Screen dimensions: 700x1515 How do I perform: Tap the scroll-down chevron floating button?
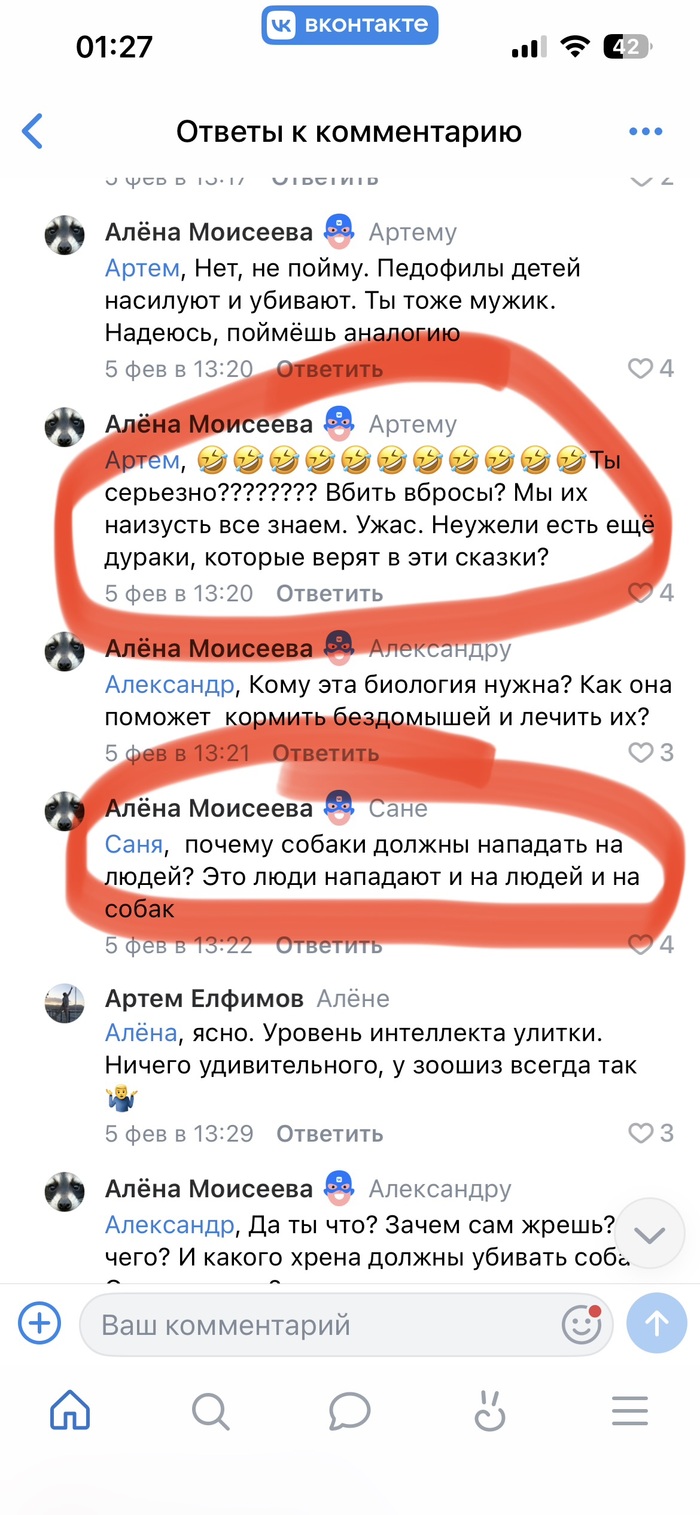click(650, 1234)
